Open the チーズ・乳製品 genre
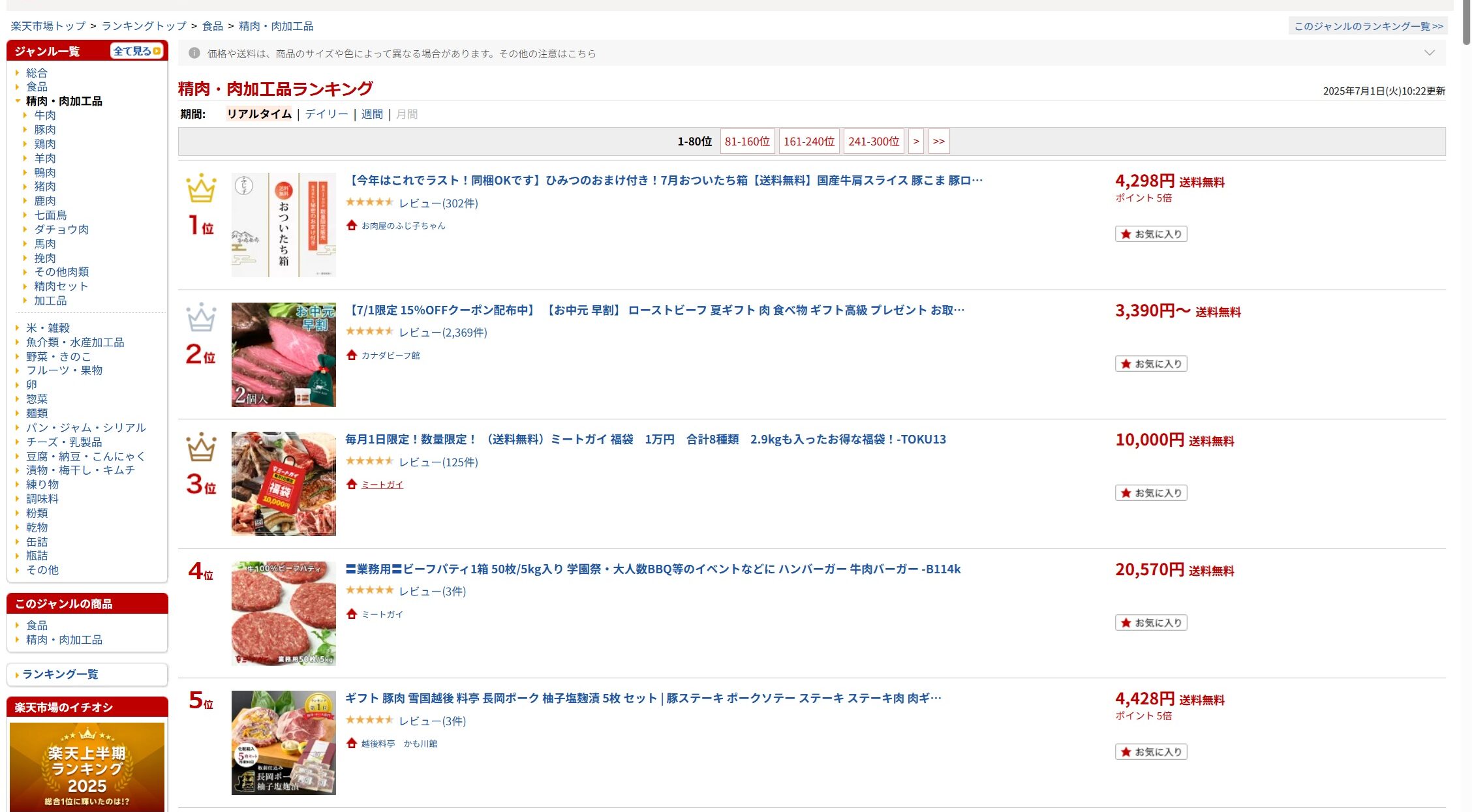1472x812 pixels. (64, 442)
